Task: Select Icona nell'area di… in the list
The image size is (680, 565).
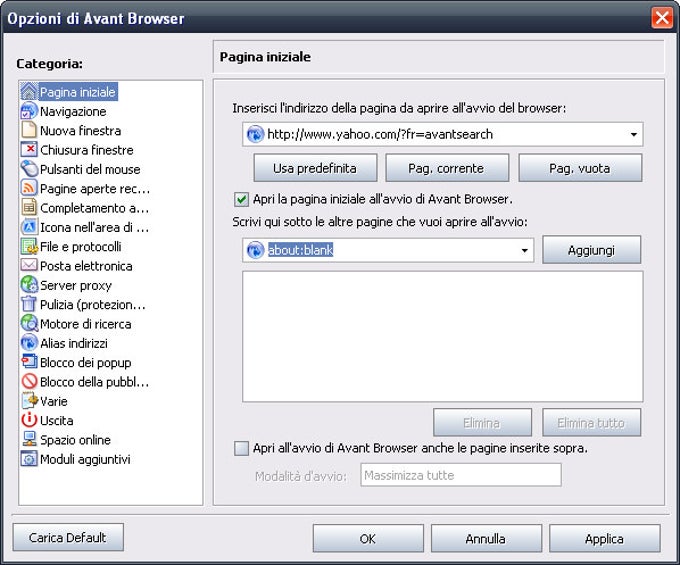Action: click(95, 227)
